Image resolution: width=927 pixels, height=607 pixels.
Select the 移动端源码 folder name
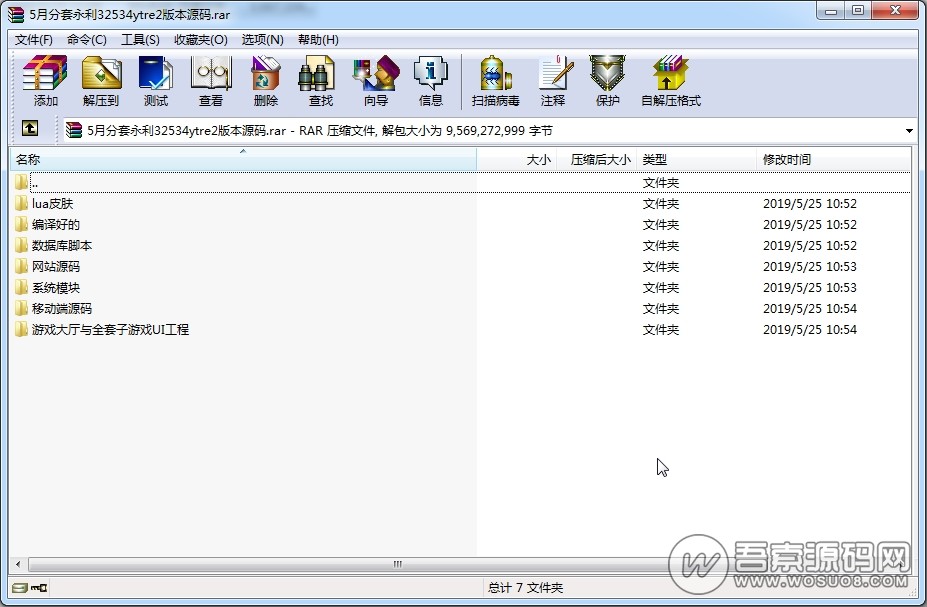(x=62, y=309)
